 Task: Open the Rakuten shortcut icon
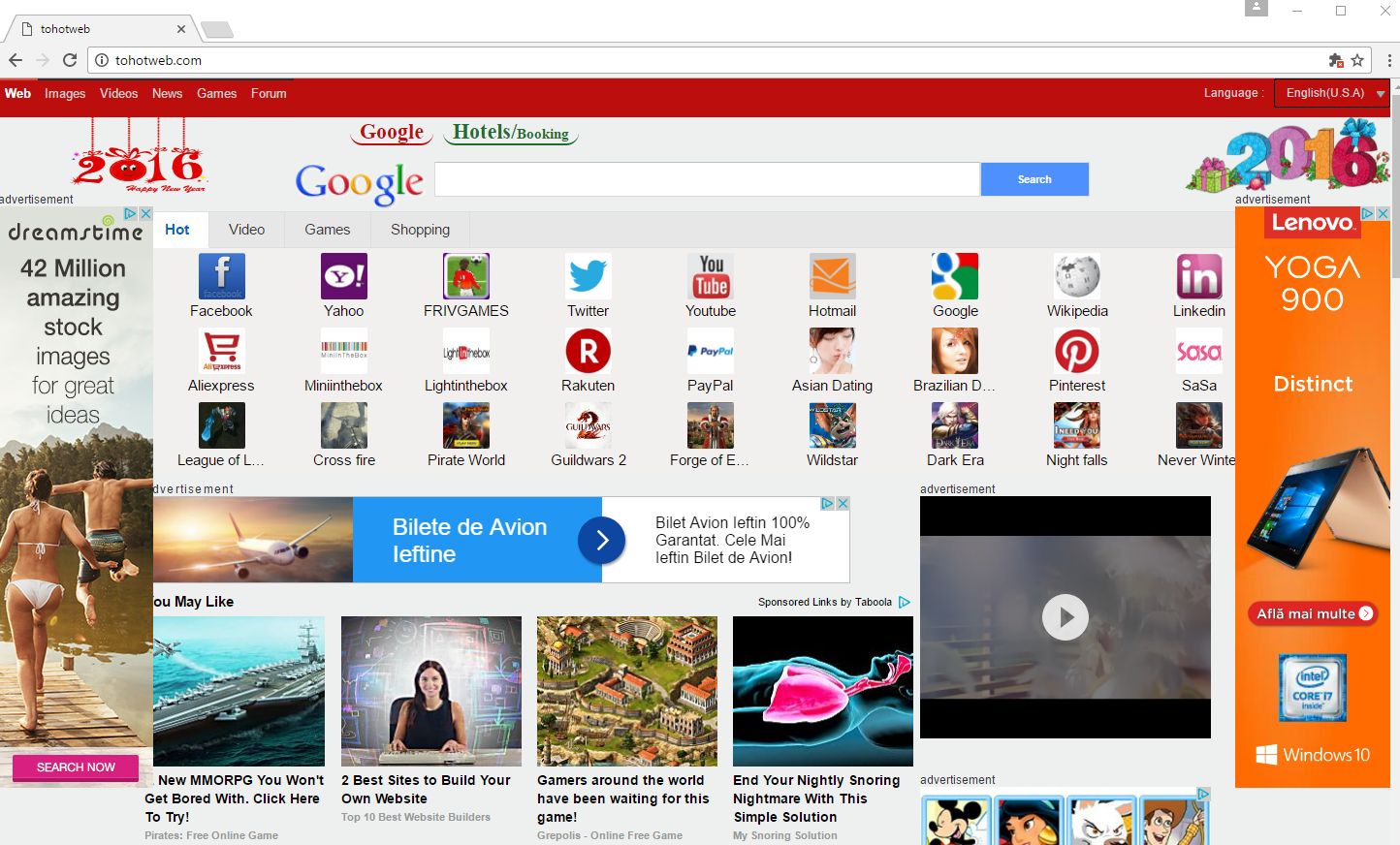coord(589,351)
